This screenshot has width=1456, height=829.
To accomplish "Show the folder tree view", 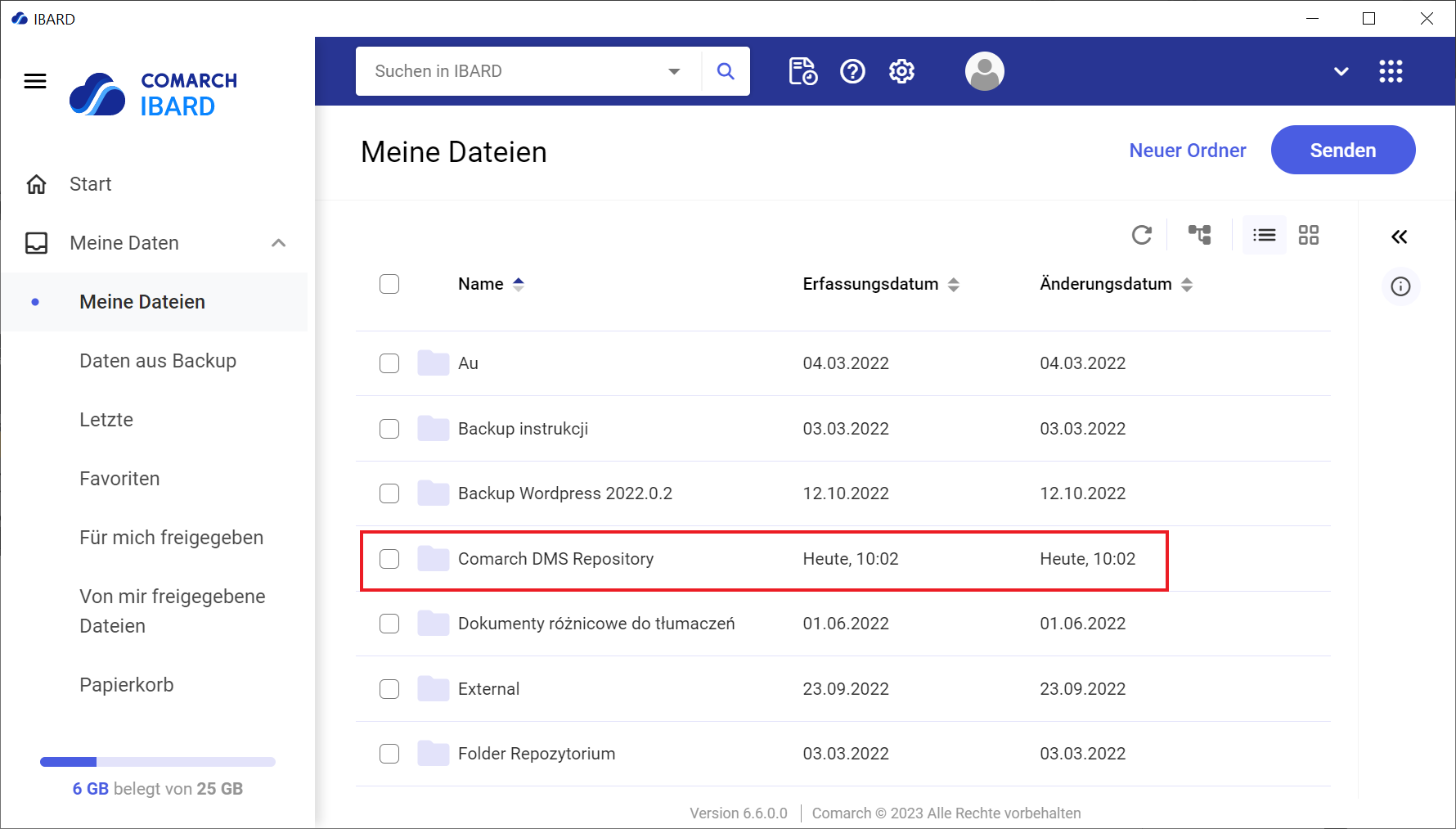I will click(x=1200, y=236).
